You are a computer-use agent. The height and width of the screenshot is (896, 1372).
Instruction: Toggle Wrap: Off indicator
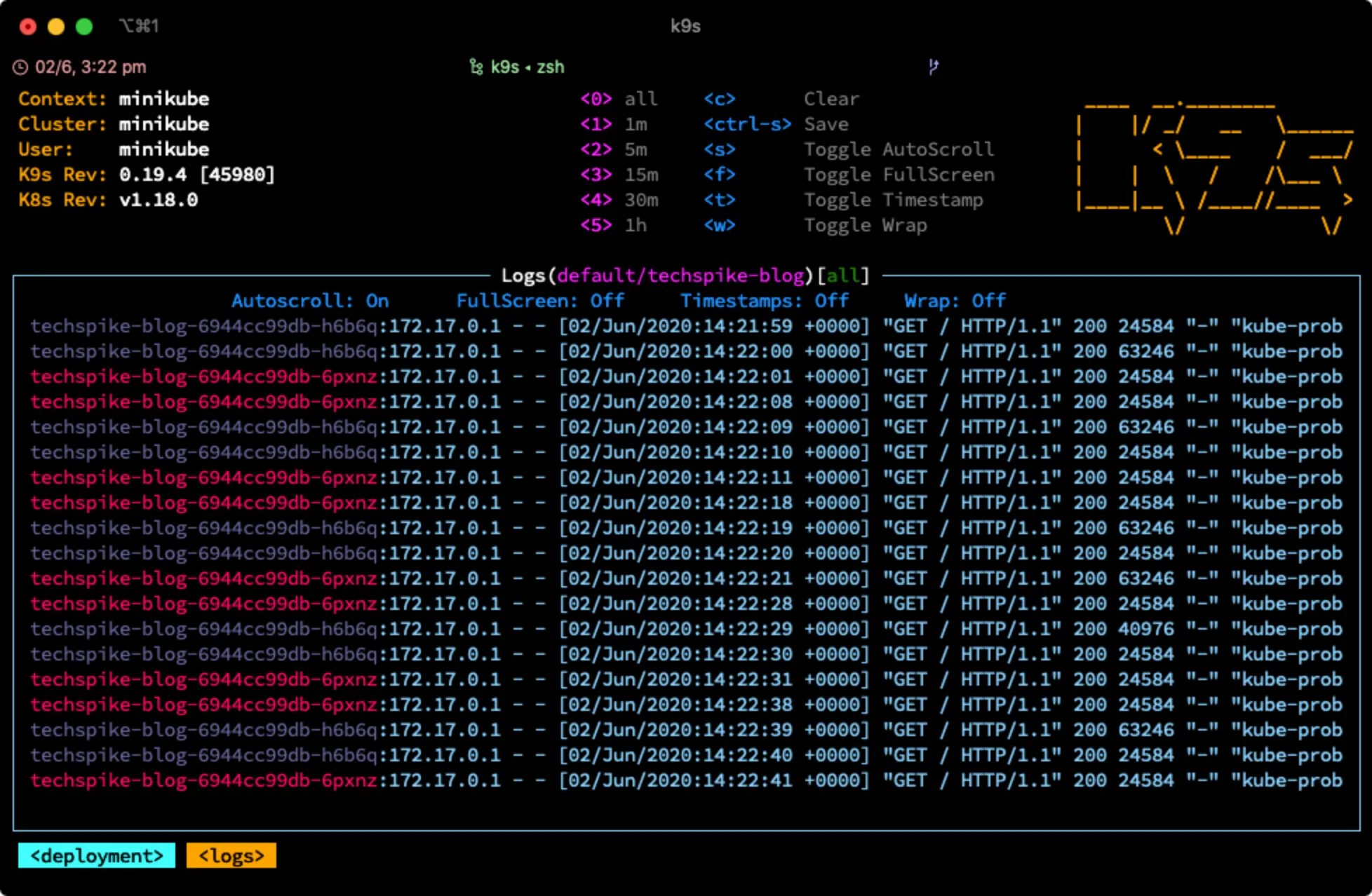[x=955, y=301]
